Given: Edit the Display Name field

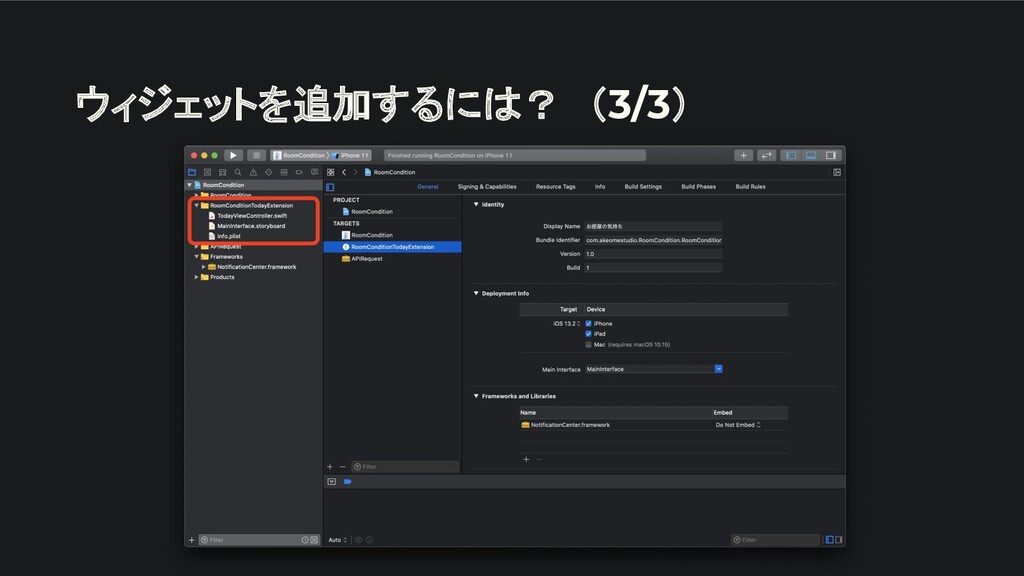Looking at the screenshot, I should 653,227.
